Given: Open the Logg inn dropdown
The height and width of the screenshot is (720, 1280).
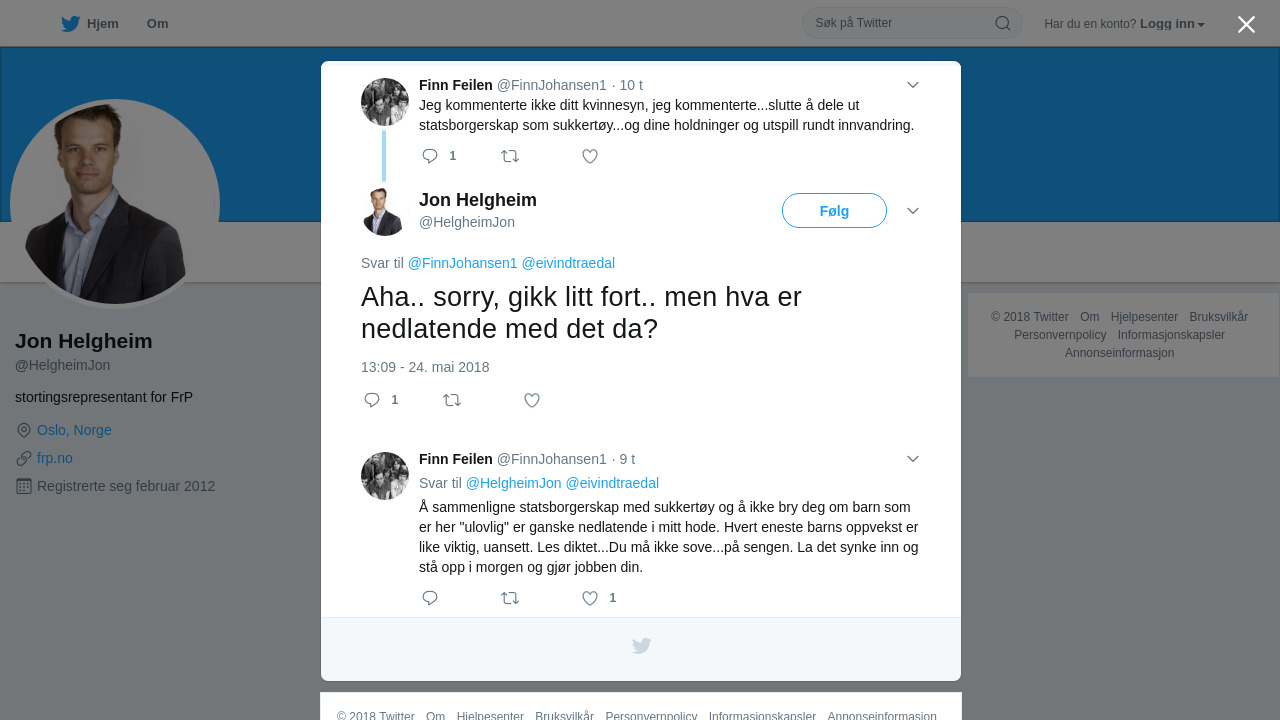Looking at the screenshot, I should 1172,24.
